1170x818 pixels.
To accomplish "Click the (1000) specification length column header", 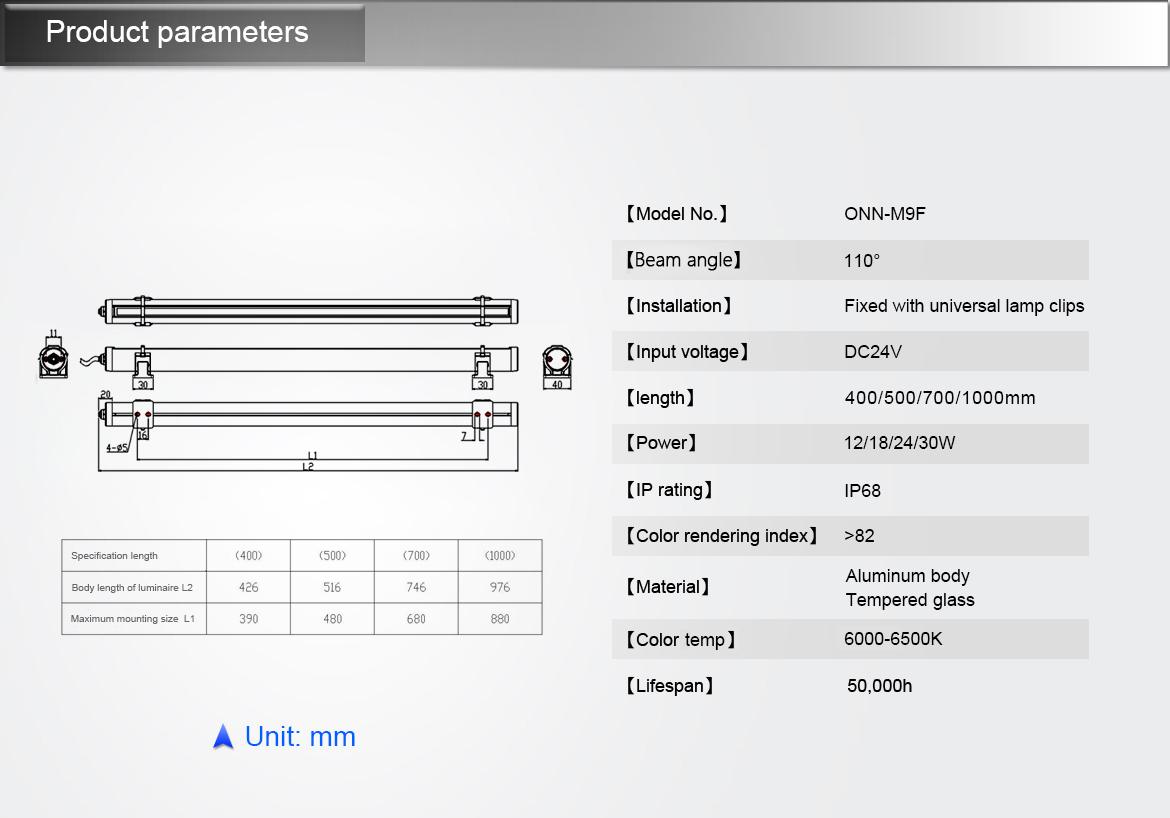I will (x=500, y=556).
